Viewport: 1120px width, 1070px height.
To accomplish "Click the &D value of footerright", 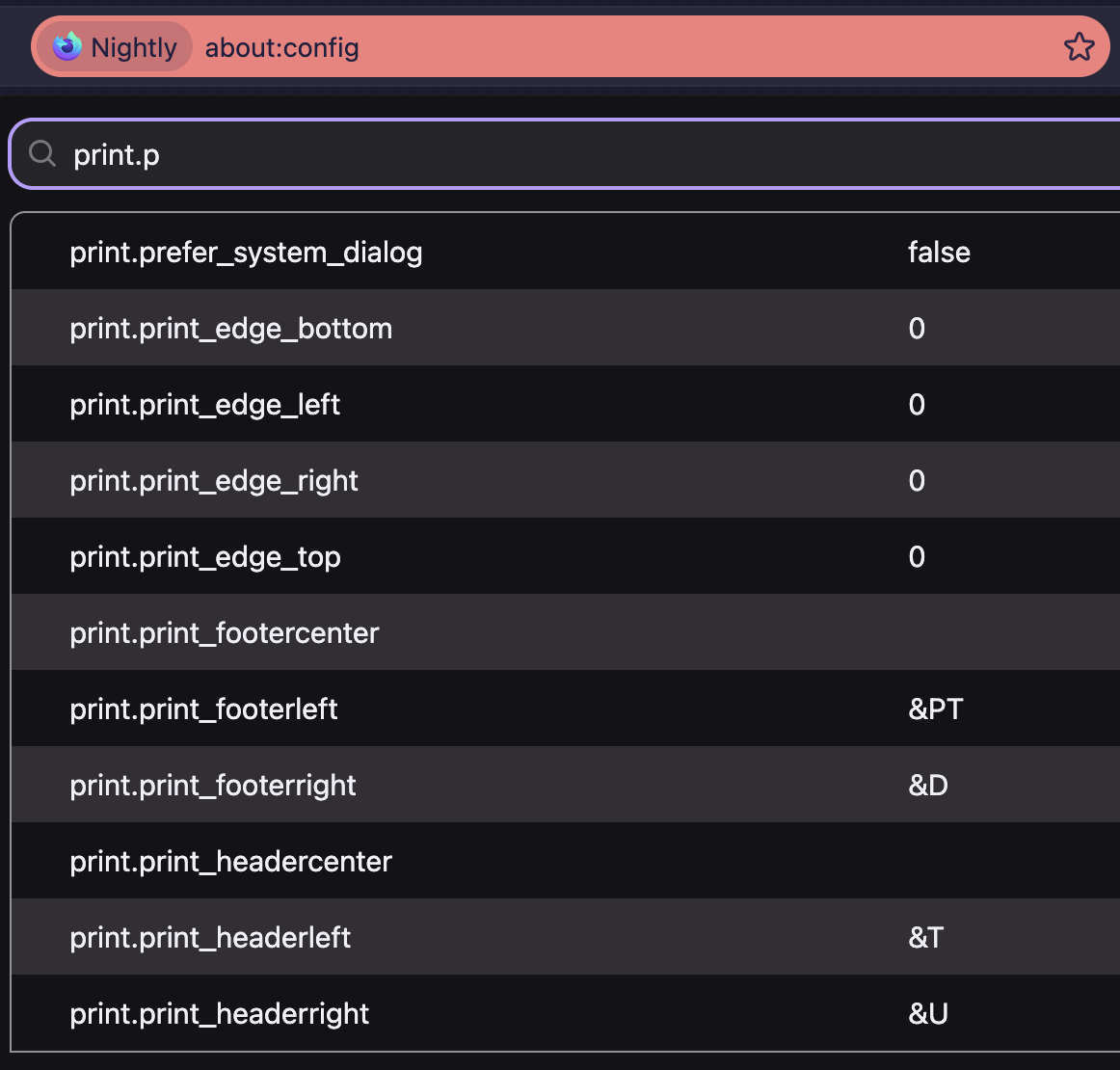I will [928, 785].
